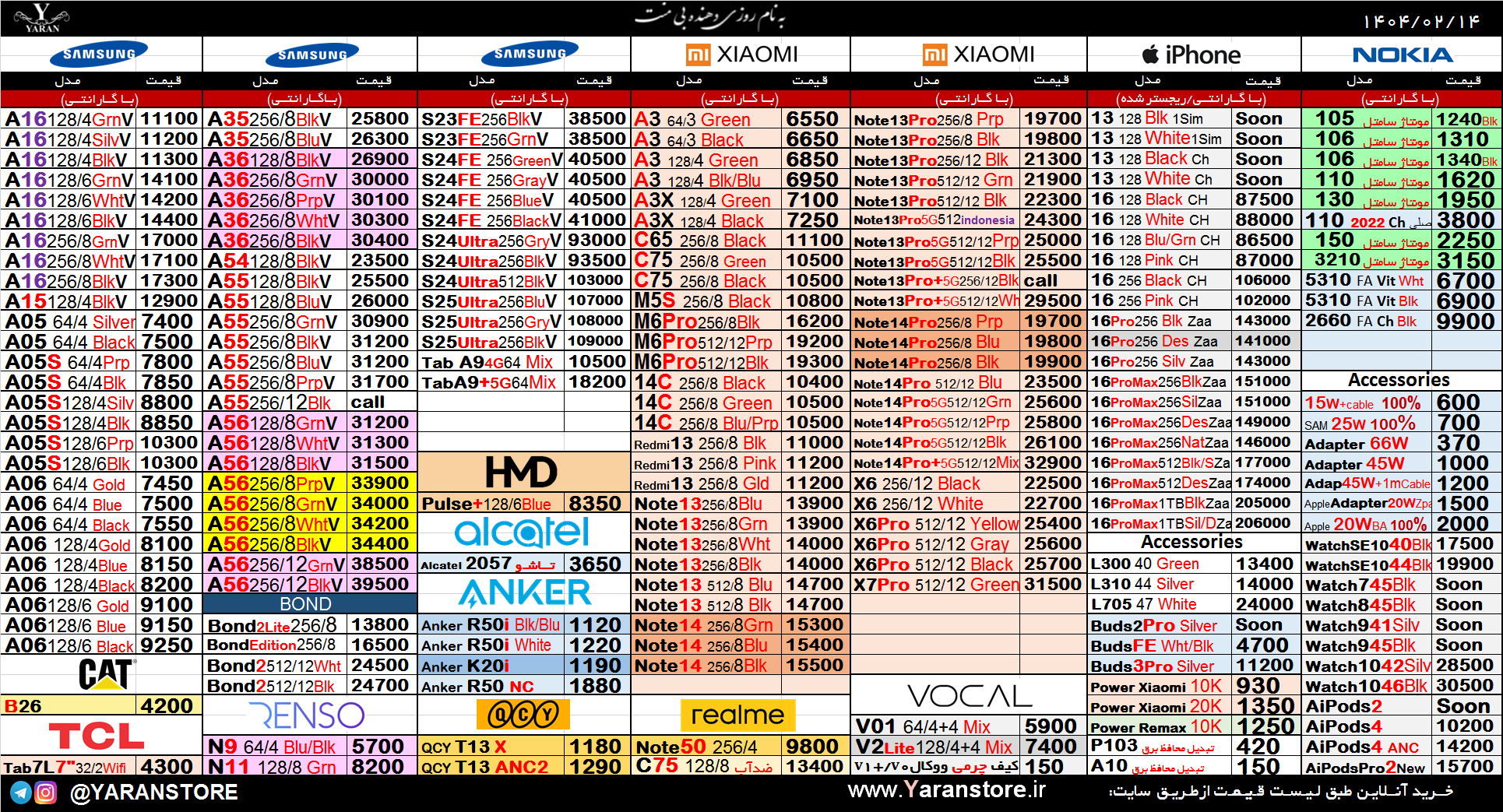Click the Note13Pro 256/8 Prp row
The width and height of the screenshot is (1503, 812).
point(968,118)
